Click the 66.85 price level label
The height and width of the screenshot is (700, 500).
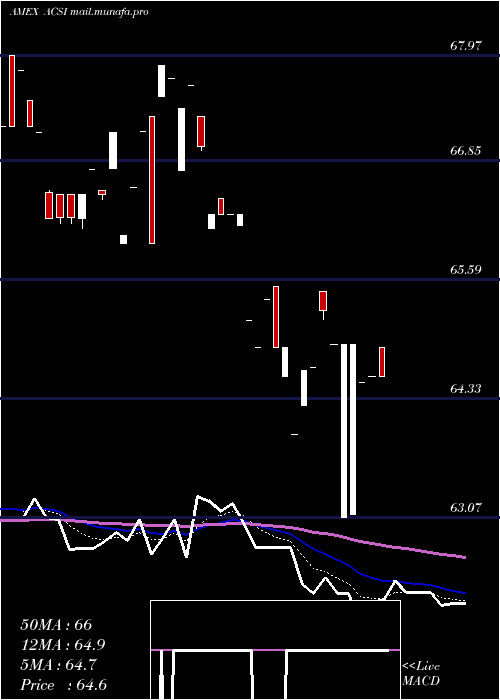coord(466,150)
